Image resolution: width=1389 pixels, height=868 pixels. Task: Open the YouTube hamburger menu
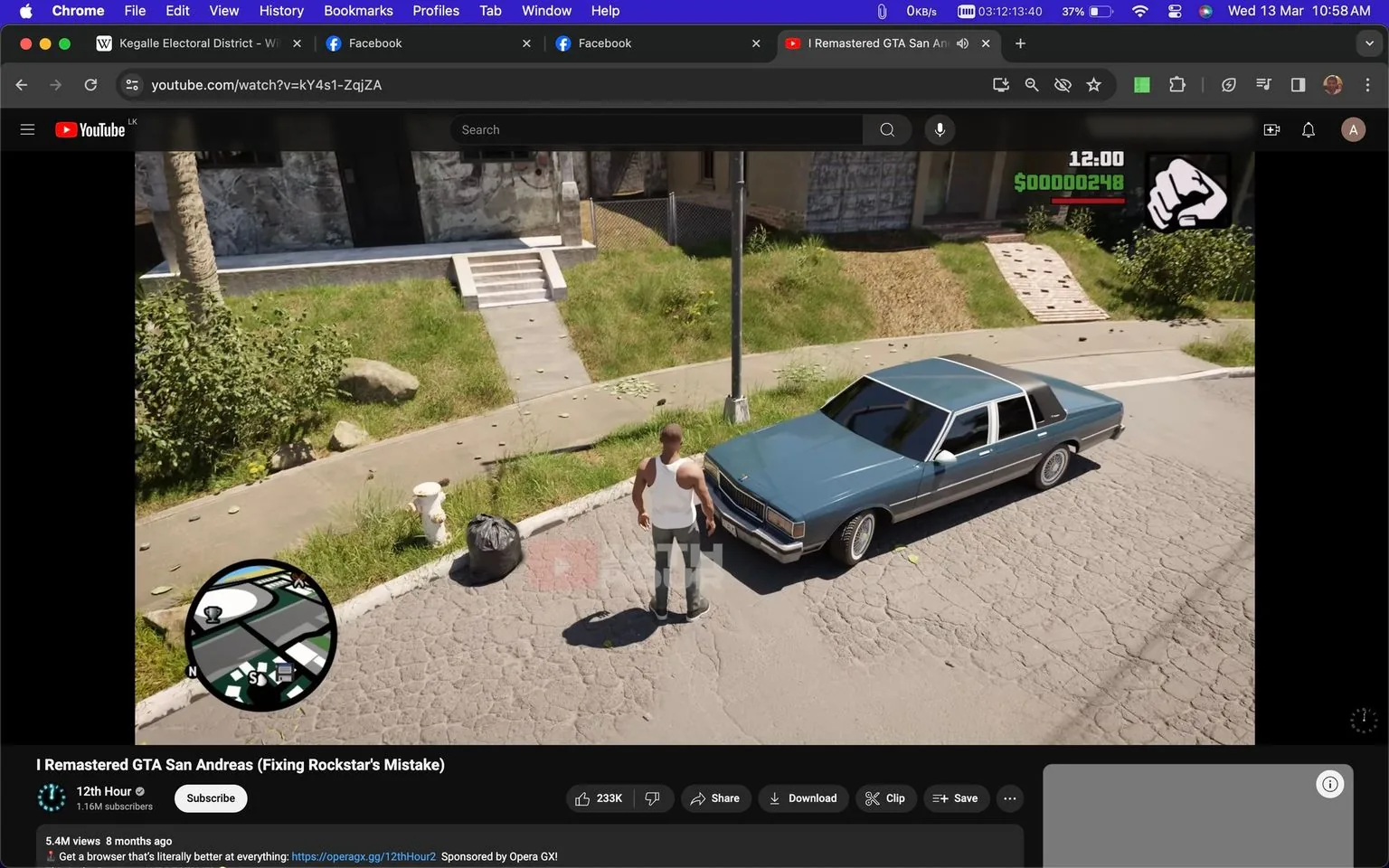tap(27, 129)
